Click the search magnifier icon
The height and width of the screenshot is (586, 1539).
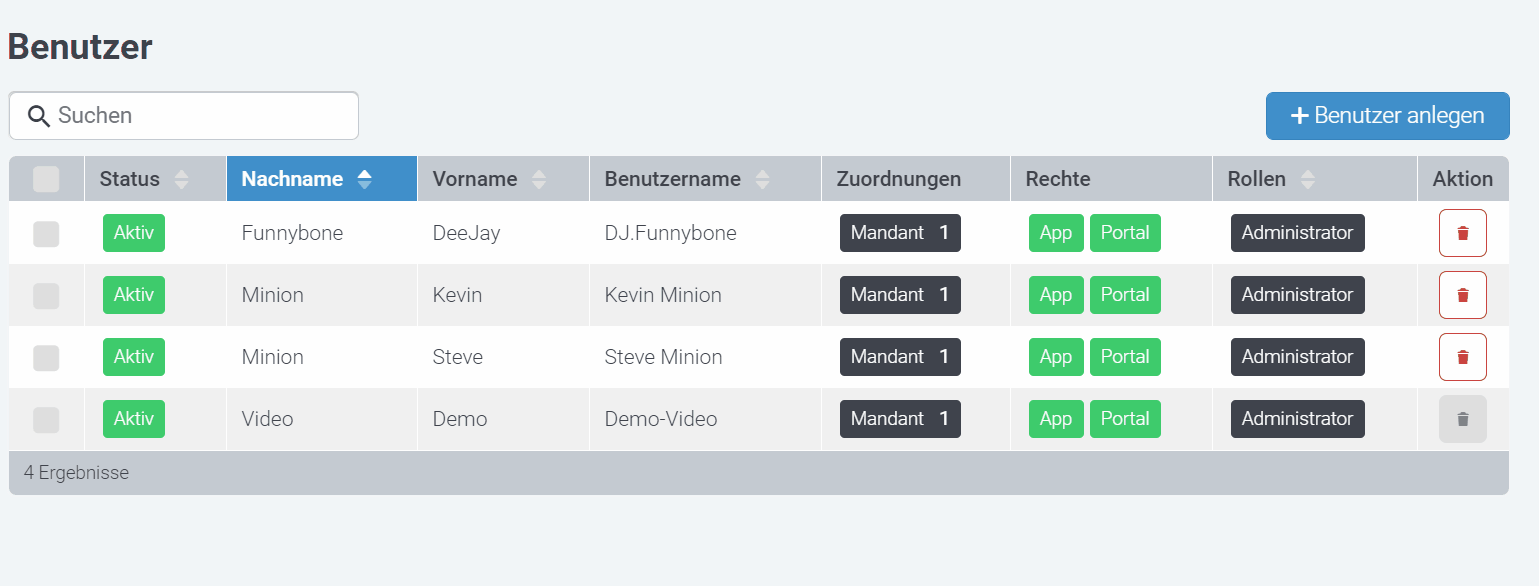[39, 116]
